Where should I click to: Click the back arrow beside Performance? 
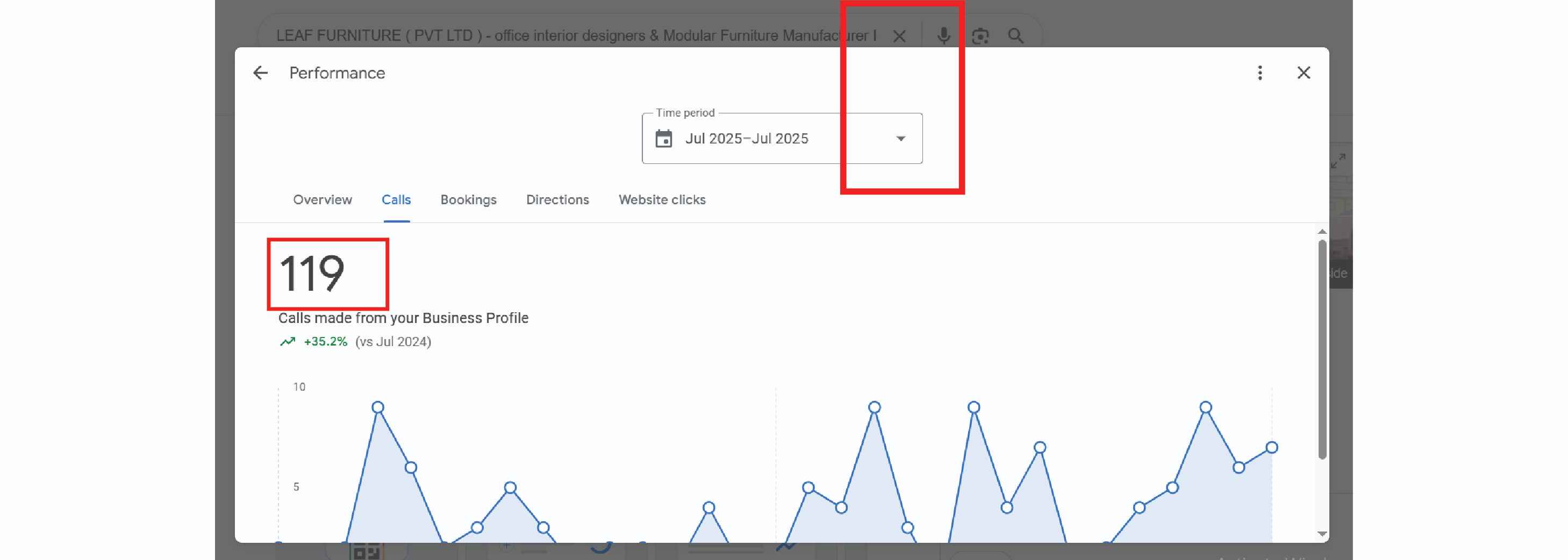261,73
